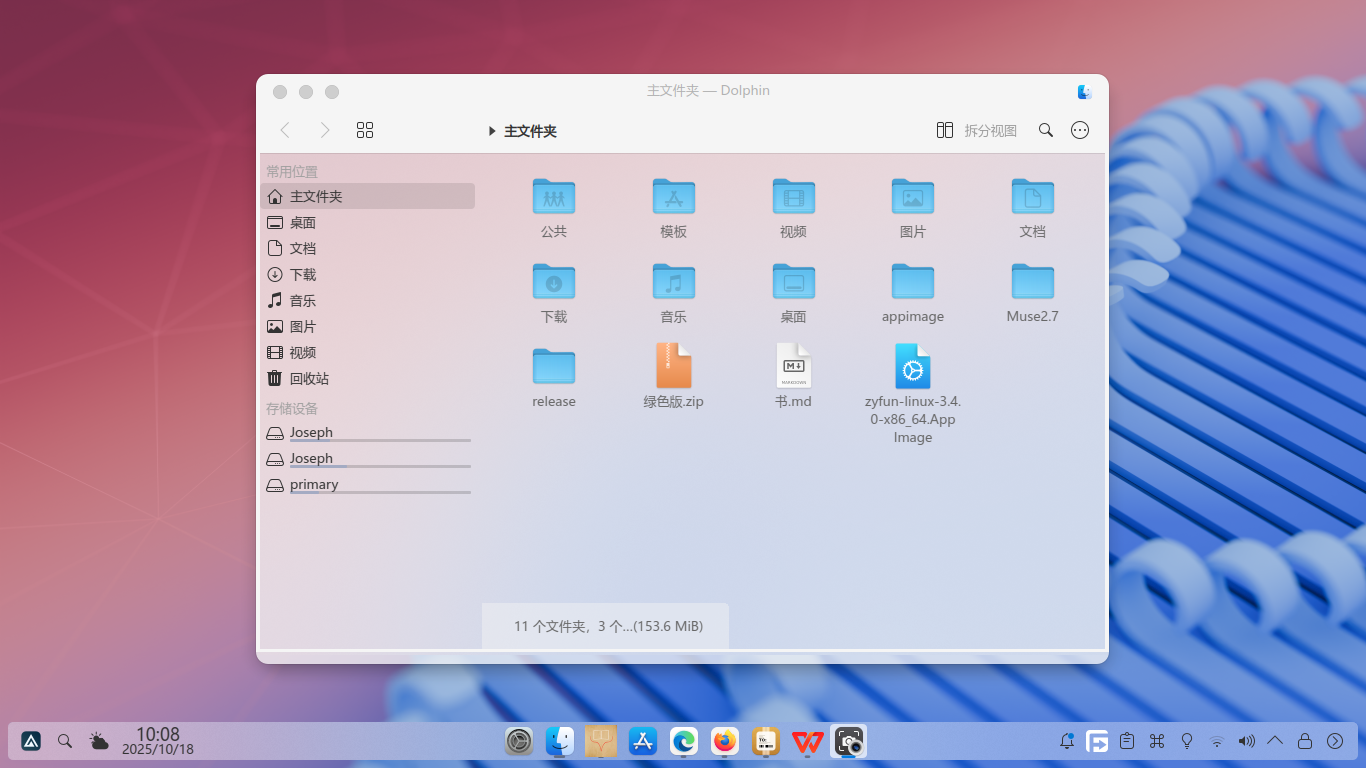
Task: Open 下载 in the sidebar places
Action: point(368,274)
